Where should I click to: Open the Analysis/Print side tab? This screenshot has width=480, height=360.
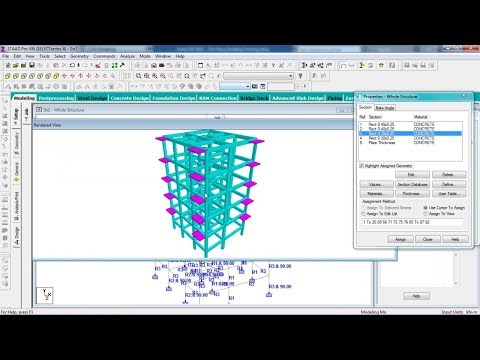pyautogui.click(x=17, y=206)
